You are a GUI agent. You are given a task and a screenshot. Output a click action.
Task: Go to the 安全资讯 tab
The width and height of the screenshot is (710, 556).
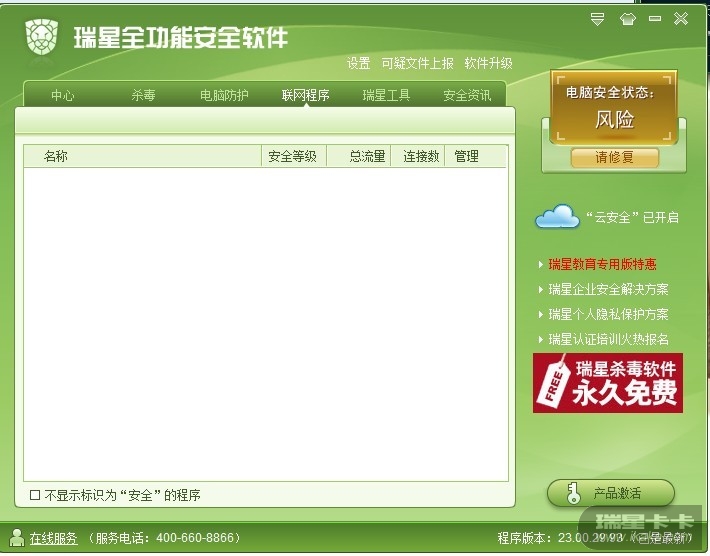pos(467,96)
